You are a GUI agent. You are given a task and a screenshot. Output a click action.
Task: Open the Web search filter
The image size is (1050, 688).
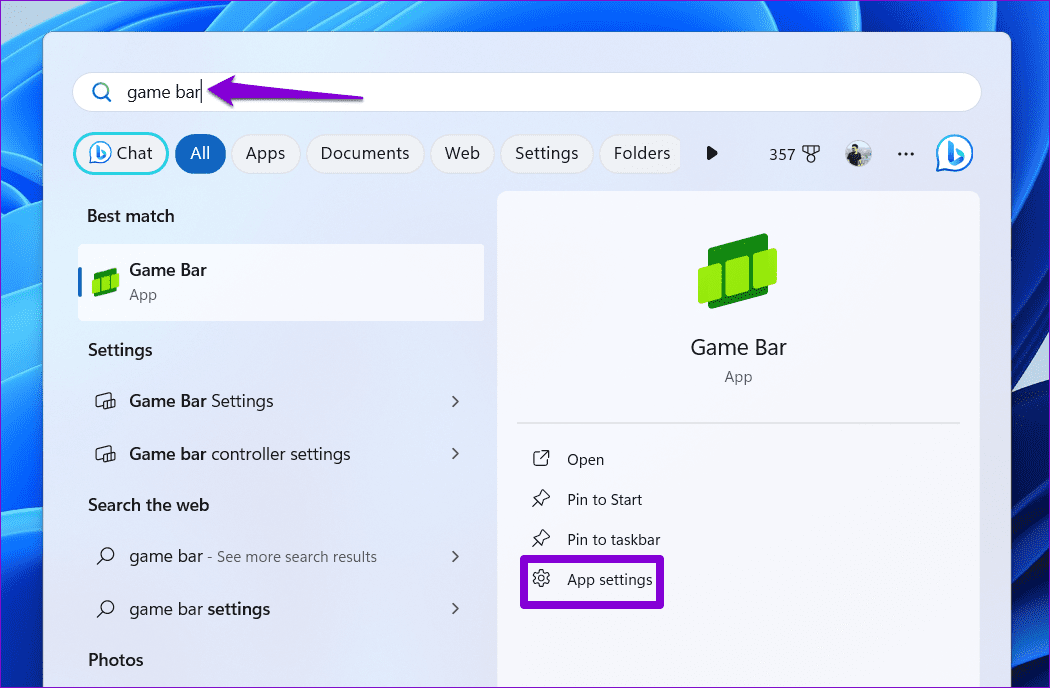(x=462, y=153)
